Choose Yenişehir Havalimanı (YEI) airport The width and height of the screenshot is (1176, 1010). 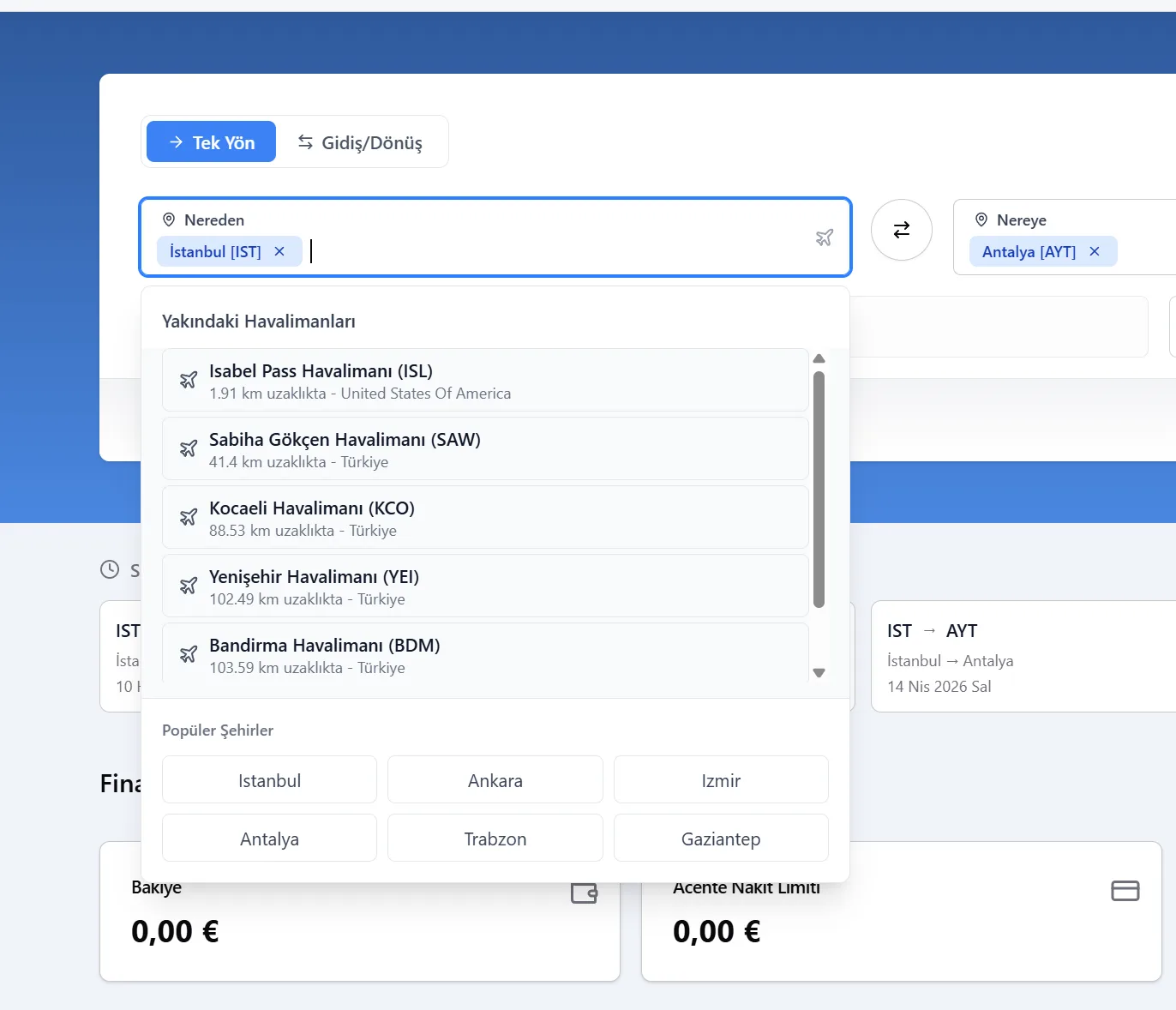click(x=484, y=586)
